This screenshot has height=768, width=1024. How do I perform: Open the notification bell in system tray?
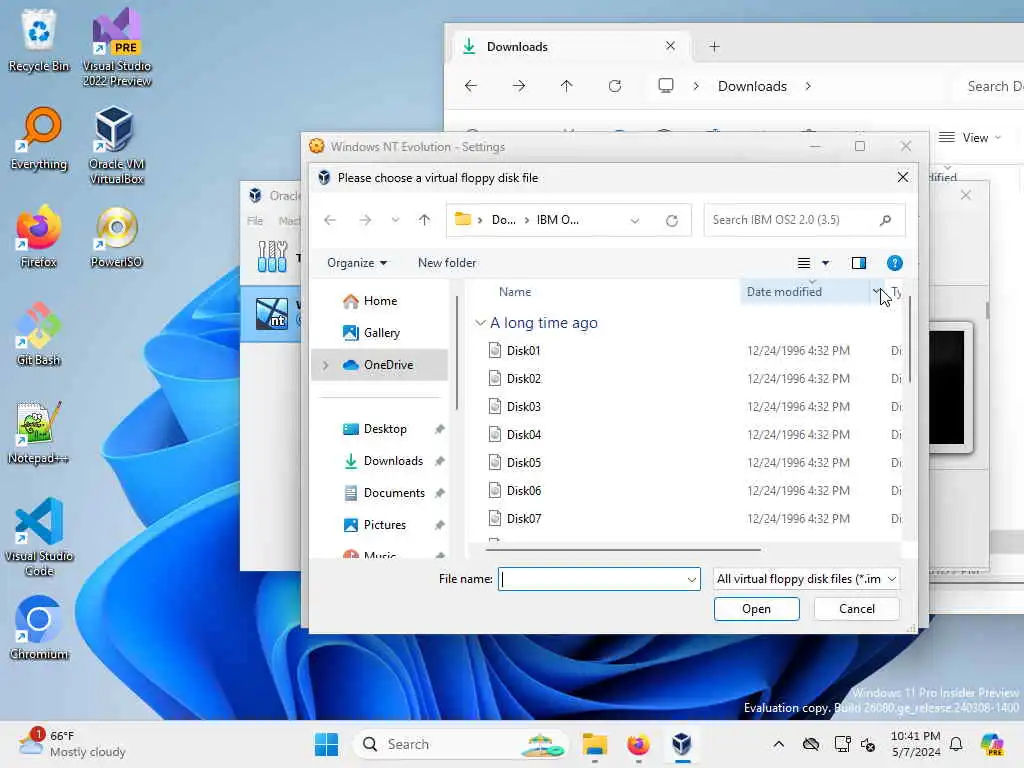(x=956, y=744)
